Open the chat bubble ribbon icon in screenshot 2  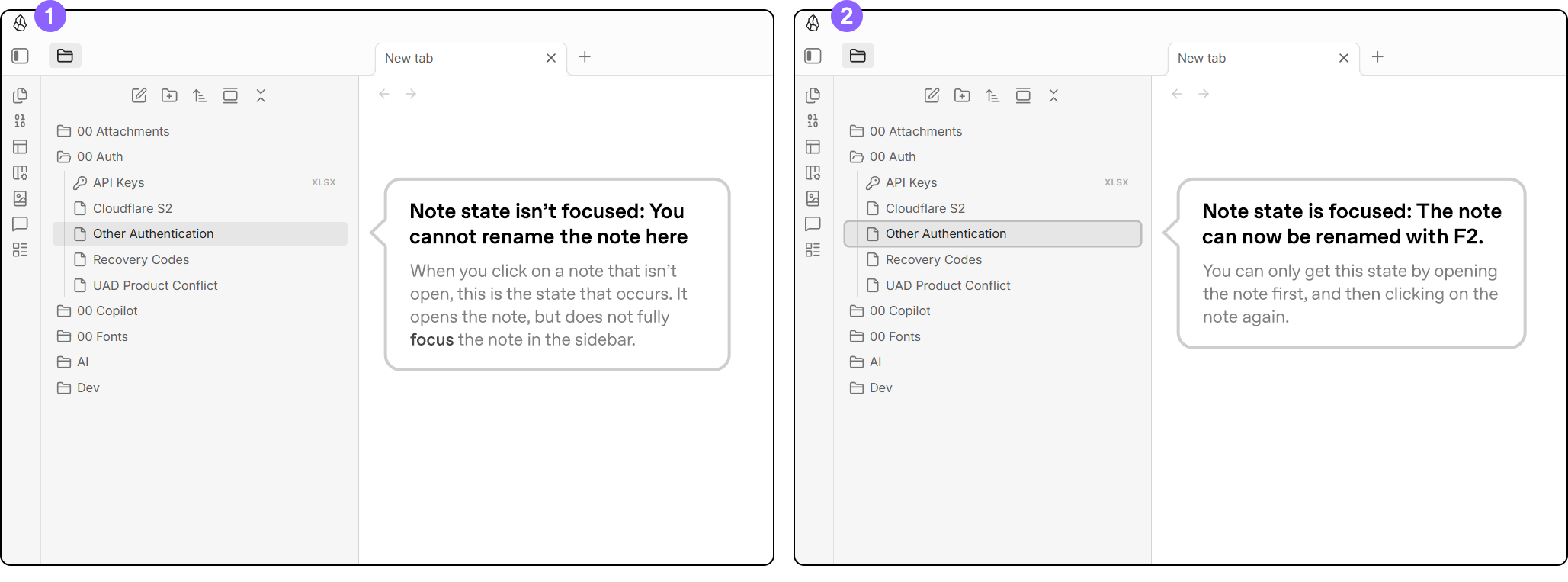click(x=813, y=224)
